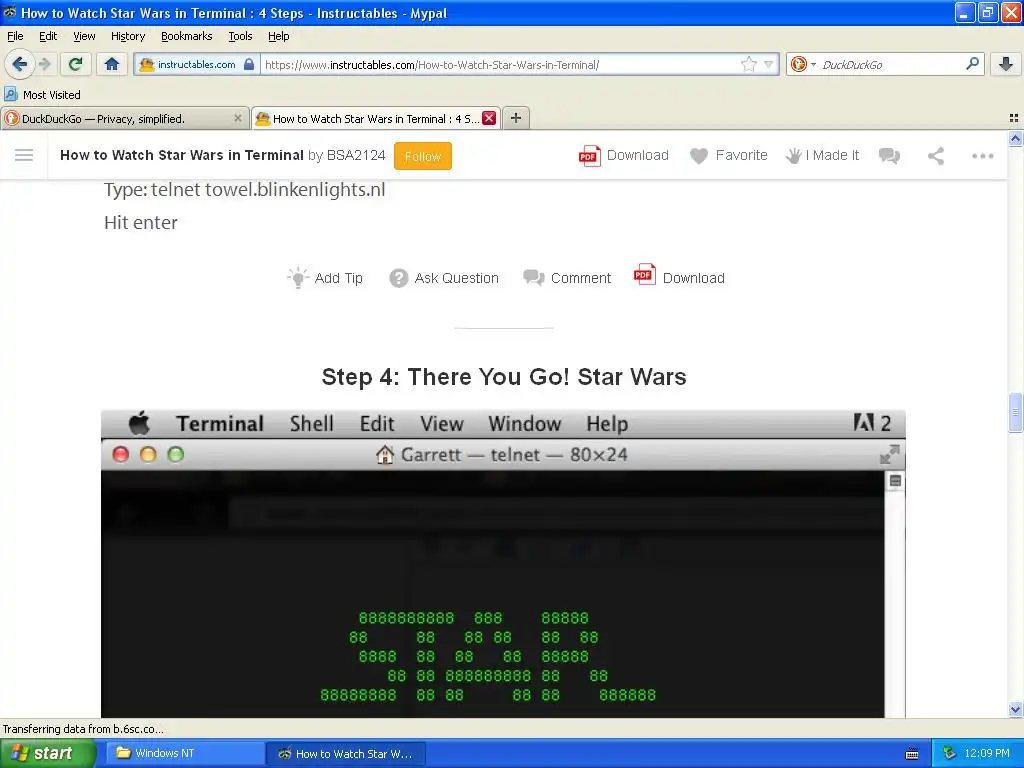Open a new tab with the plus button

[x=516, y=118]
